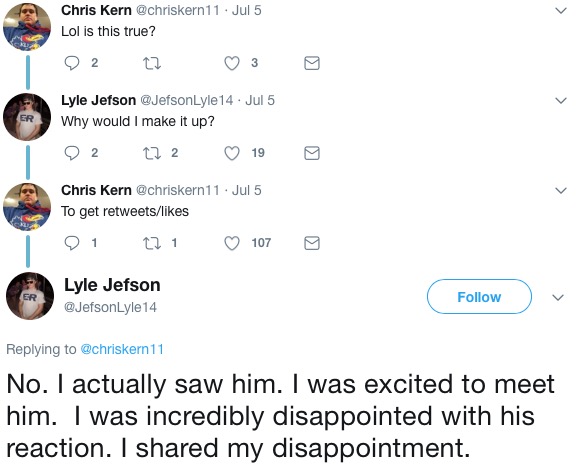Retweet the 'To get retweets/likes' tweet

click(x=152, y=243)
